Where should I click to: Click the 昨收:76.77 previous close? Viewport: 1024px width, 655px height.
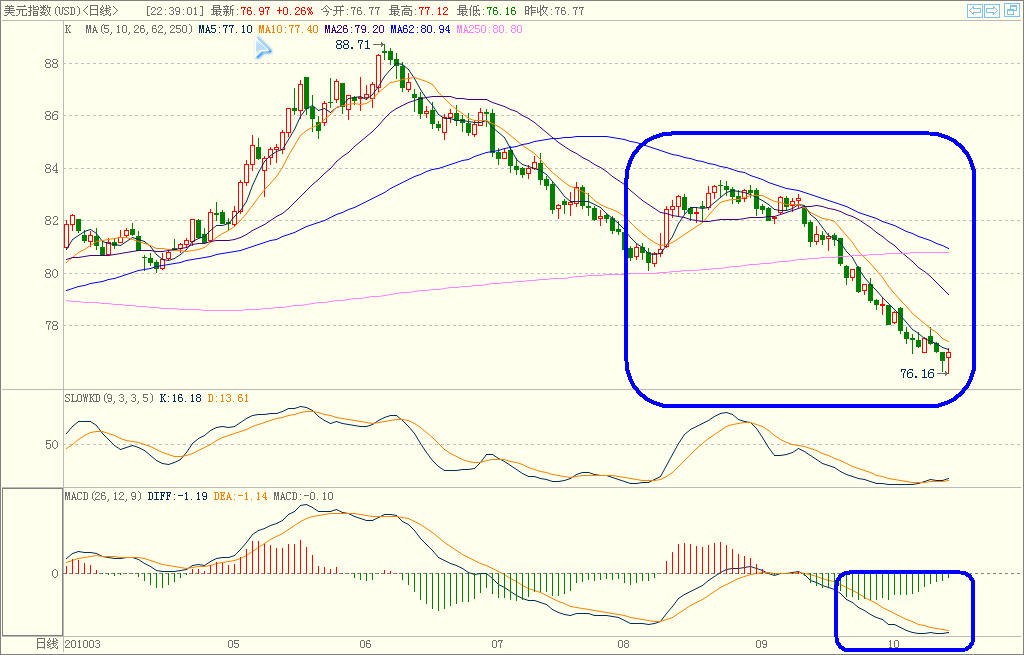pyautogui.click(x=554, y=11)
